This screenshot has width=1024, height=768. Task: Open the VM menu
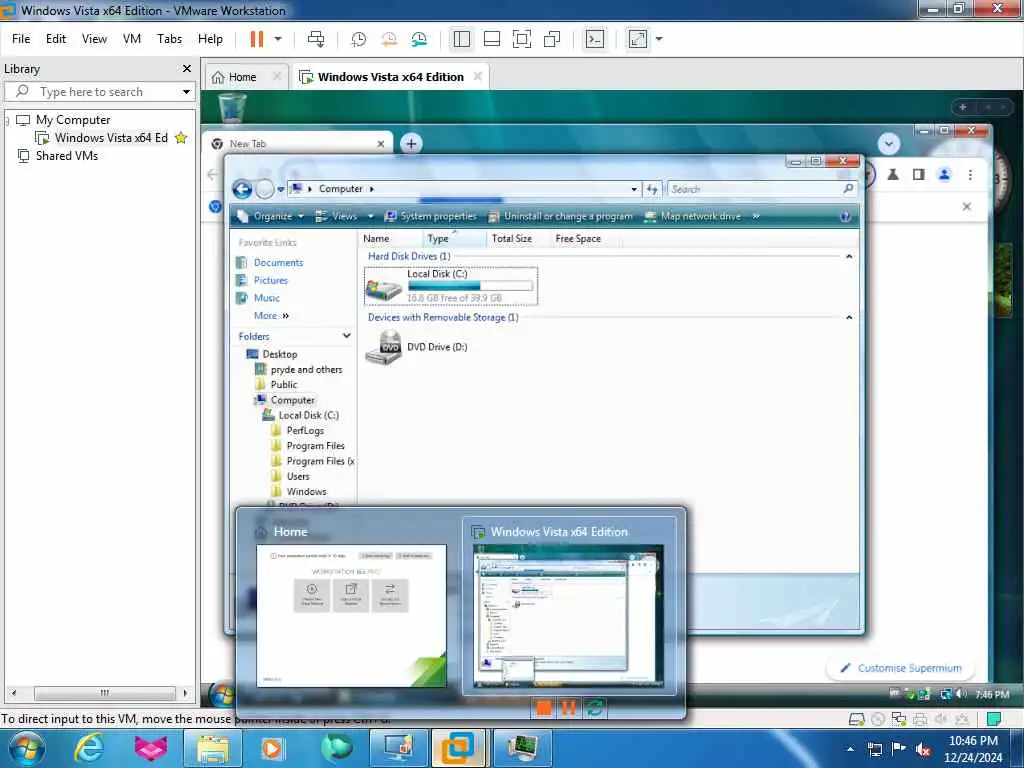[132, 39]
